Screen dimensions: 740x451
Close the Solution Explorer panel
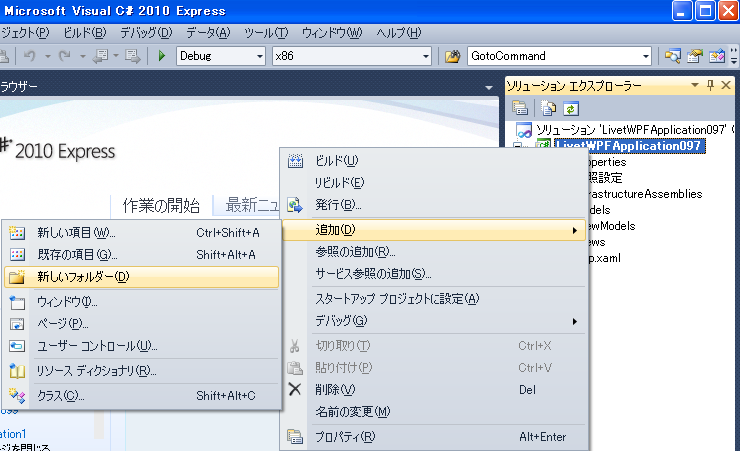pyautogui.click(x=726, y=85)
